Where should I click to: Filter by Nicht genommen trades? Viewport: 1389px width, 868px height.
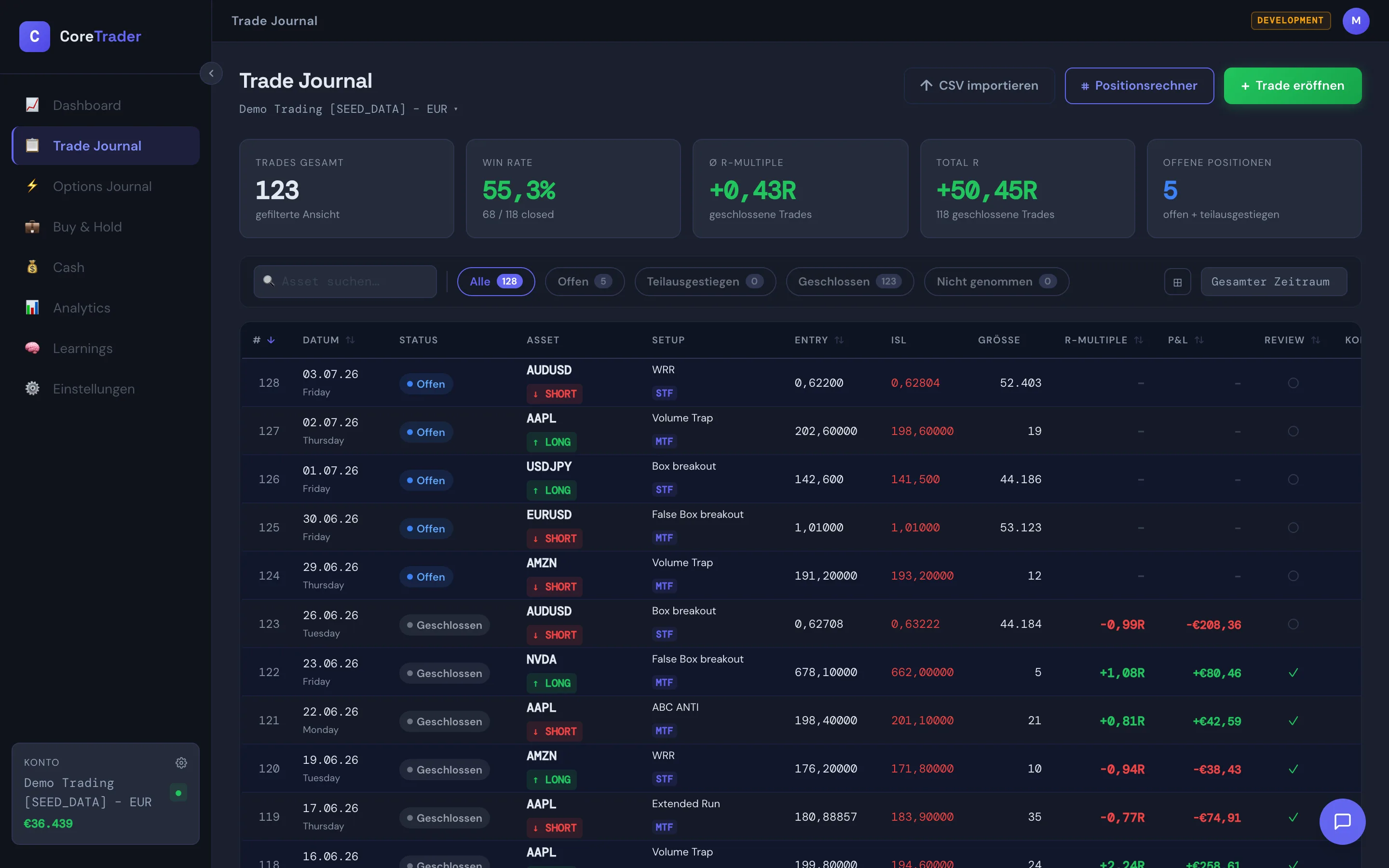click(996, 282)
